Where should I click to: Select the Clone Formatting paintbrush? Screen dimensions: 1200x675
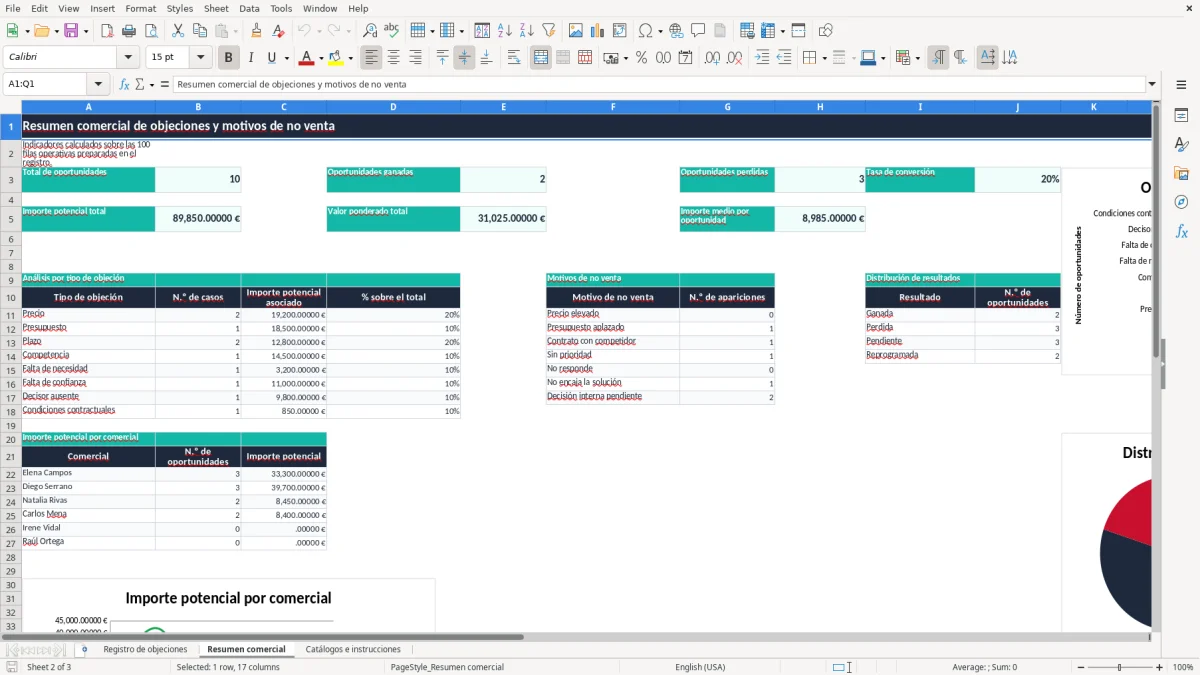pos(256,31)
